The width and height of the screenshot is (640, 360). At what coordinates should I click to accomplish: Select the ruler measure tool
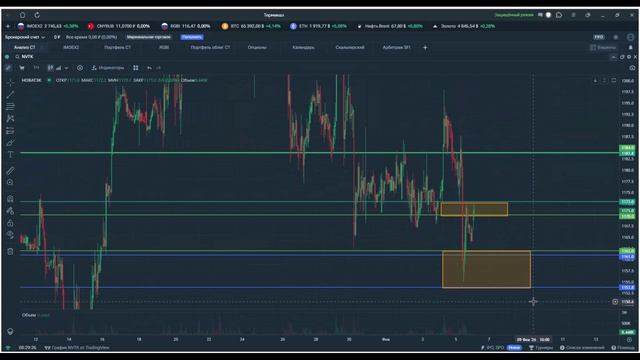11,171
